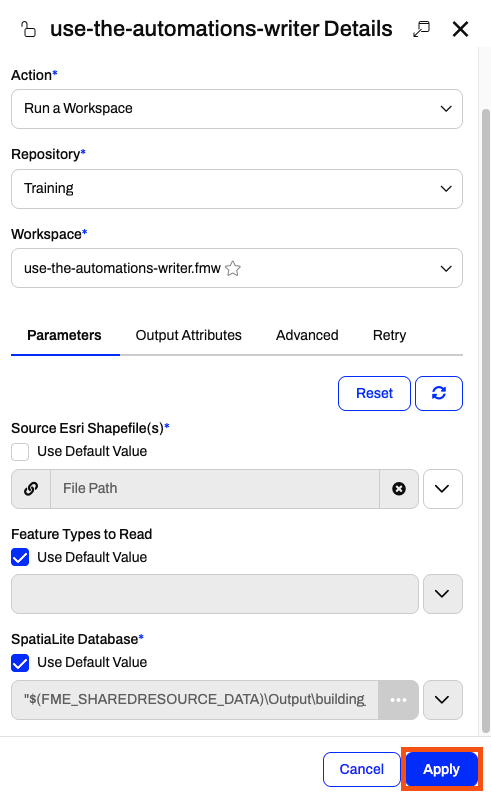Image resolution: width=491 pixels, height=793 pixels.
Task: Open the Retry tab
Action: point(389,335)
